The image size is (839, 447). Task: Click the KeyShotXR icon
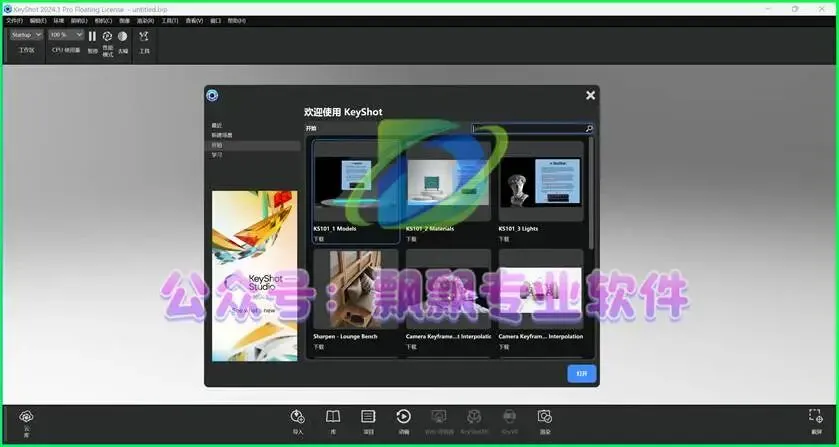click(474, 416)
